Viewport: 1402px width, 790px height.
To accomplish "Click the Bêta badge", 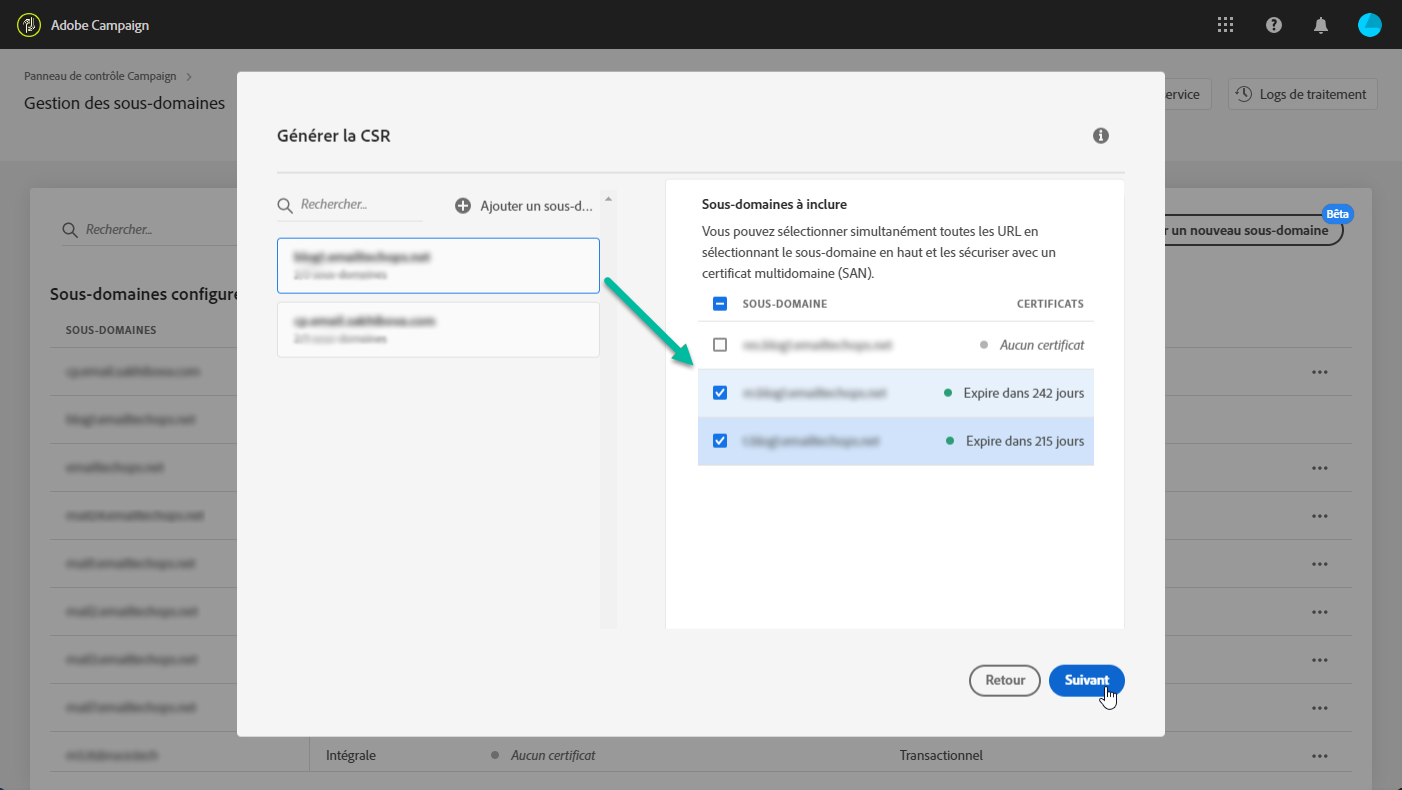I will coord(1336,214).
